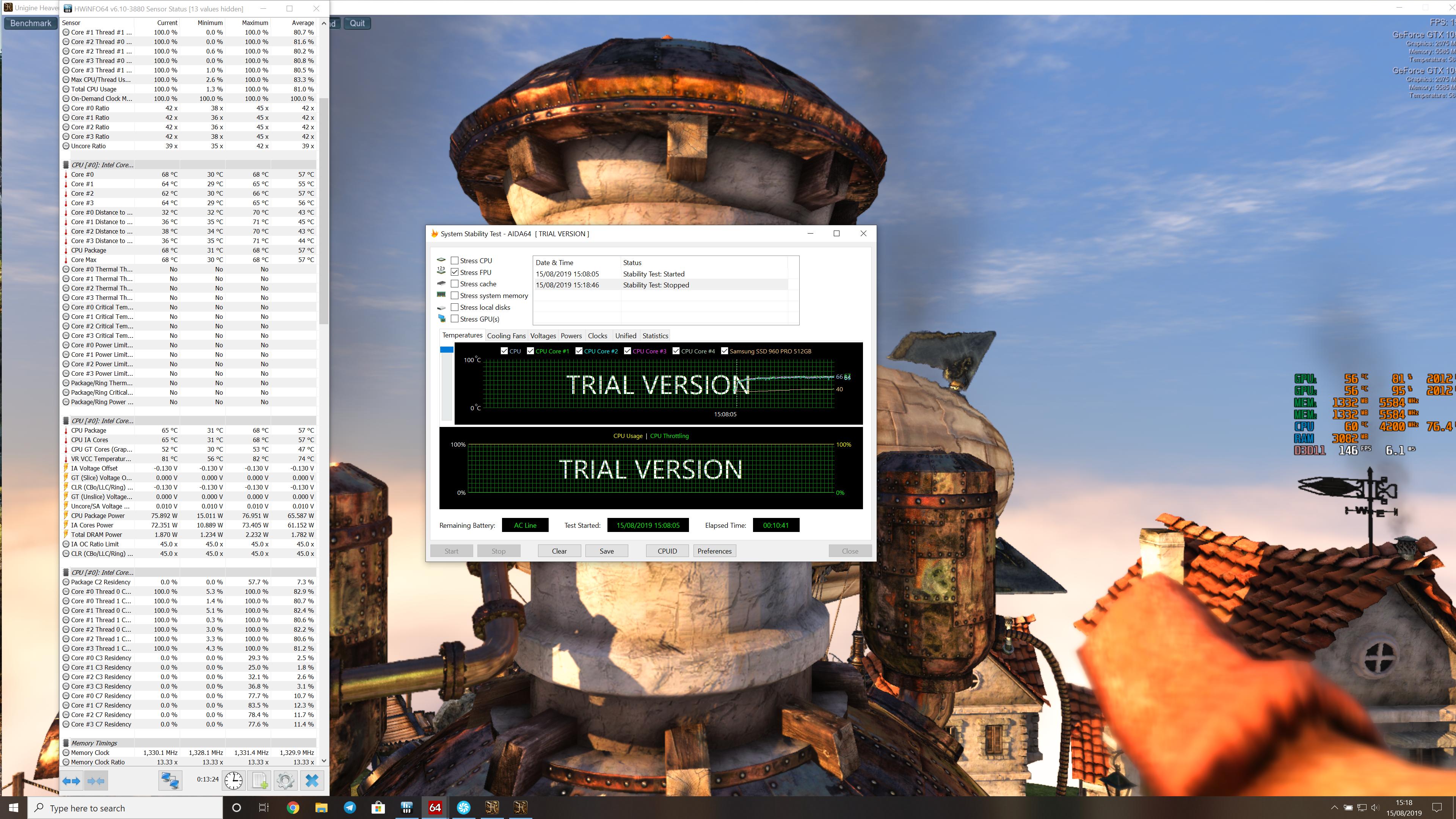
Task: Switch to the Powers tab
Action: 571,336
